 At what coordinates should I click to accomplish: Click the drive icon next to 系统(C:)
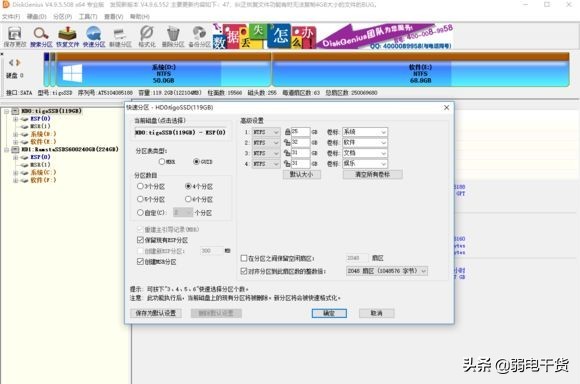tap(25, 172)
